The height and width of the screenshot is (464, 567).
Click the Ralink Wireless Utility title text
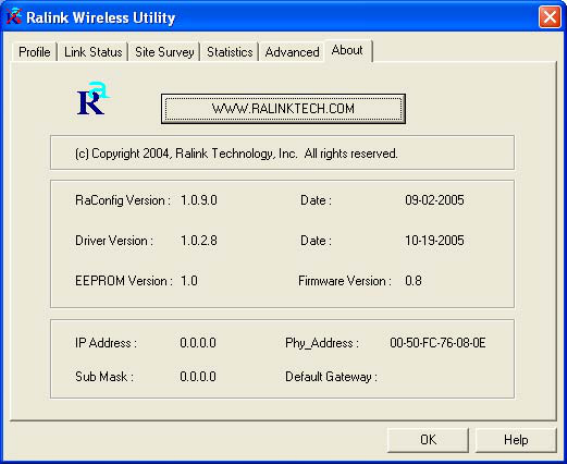click(x=101, y=17)
